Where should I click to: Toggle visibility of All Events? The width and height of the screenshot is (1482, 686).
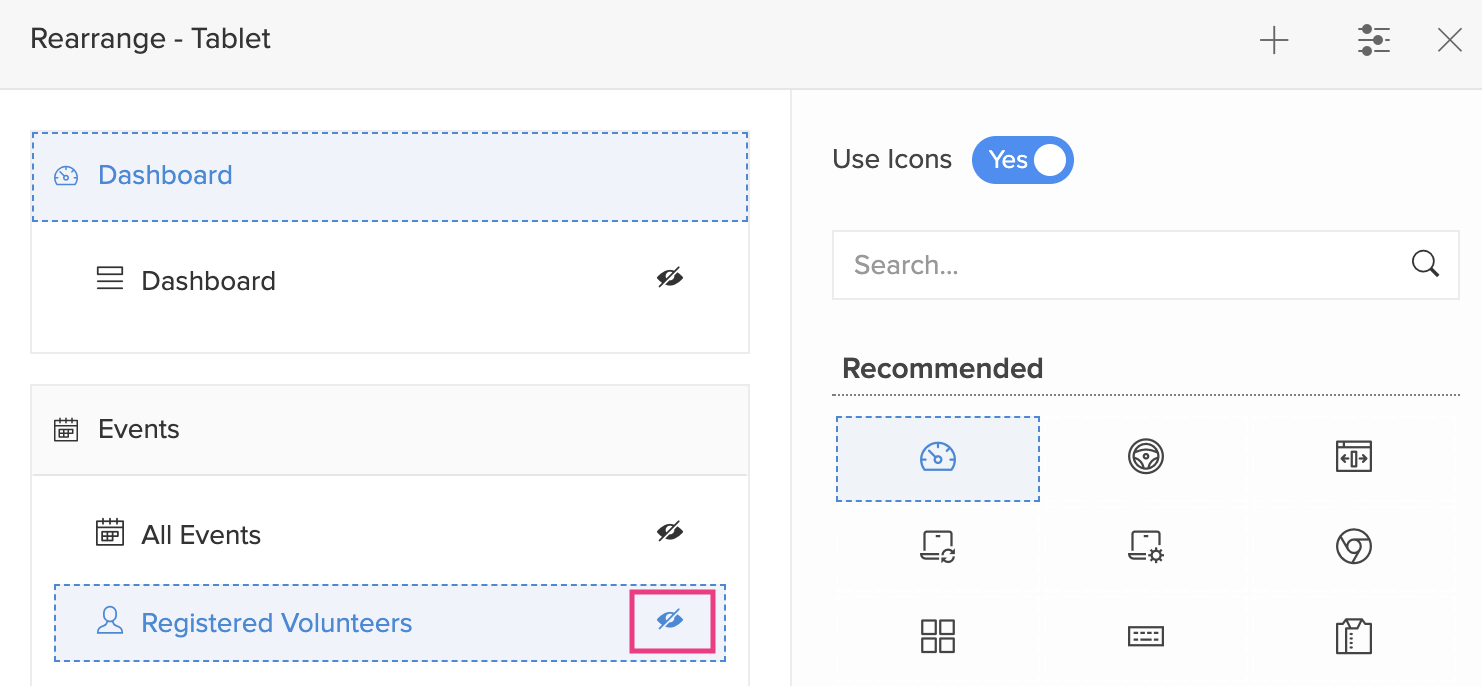pos(670,532)
